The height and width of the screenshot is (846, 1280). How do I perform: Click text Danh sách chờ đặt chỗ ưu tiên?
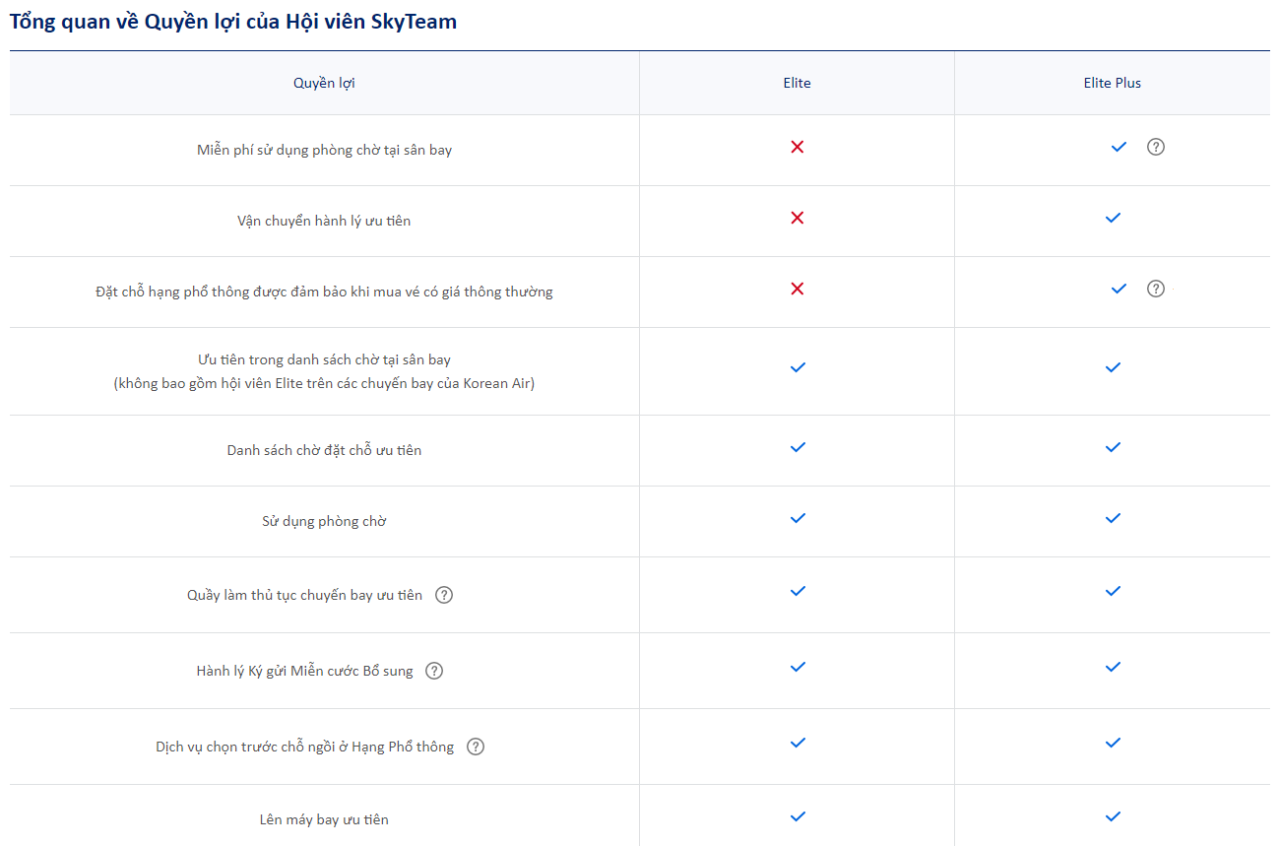coord(324,451)
